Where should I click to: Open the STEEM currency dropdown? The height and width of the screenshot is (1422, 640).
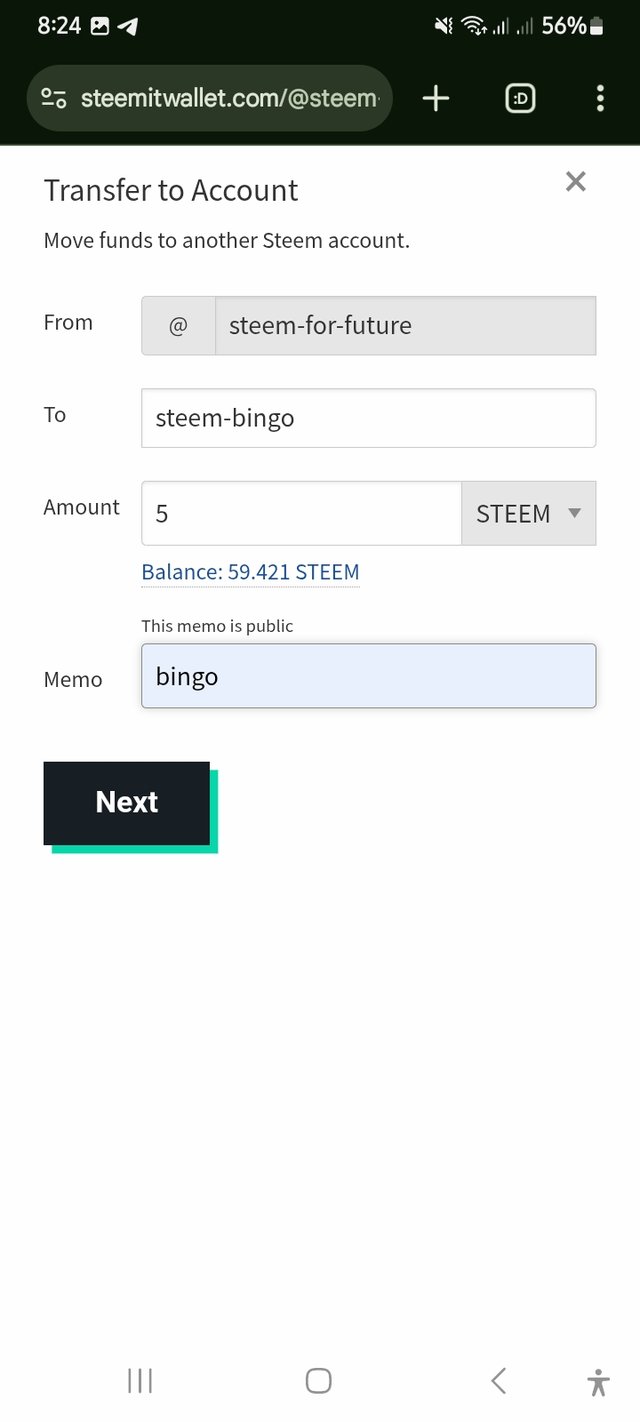[x=528, y=513]
